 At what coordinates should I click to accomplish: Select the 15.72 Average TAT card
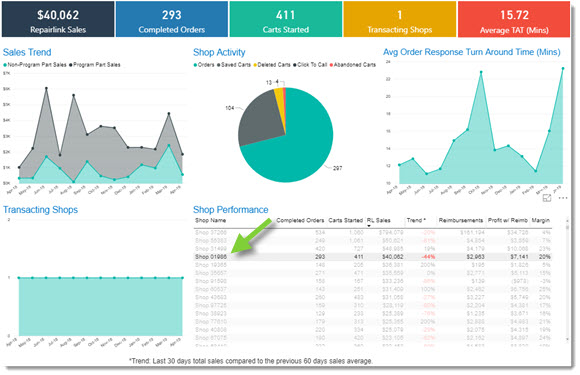point(514,19)
